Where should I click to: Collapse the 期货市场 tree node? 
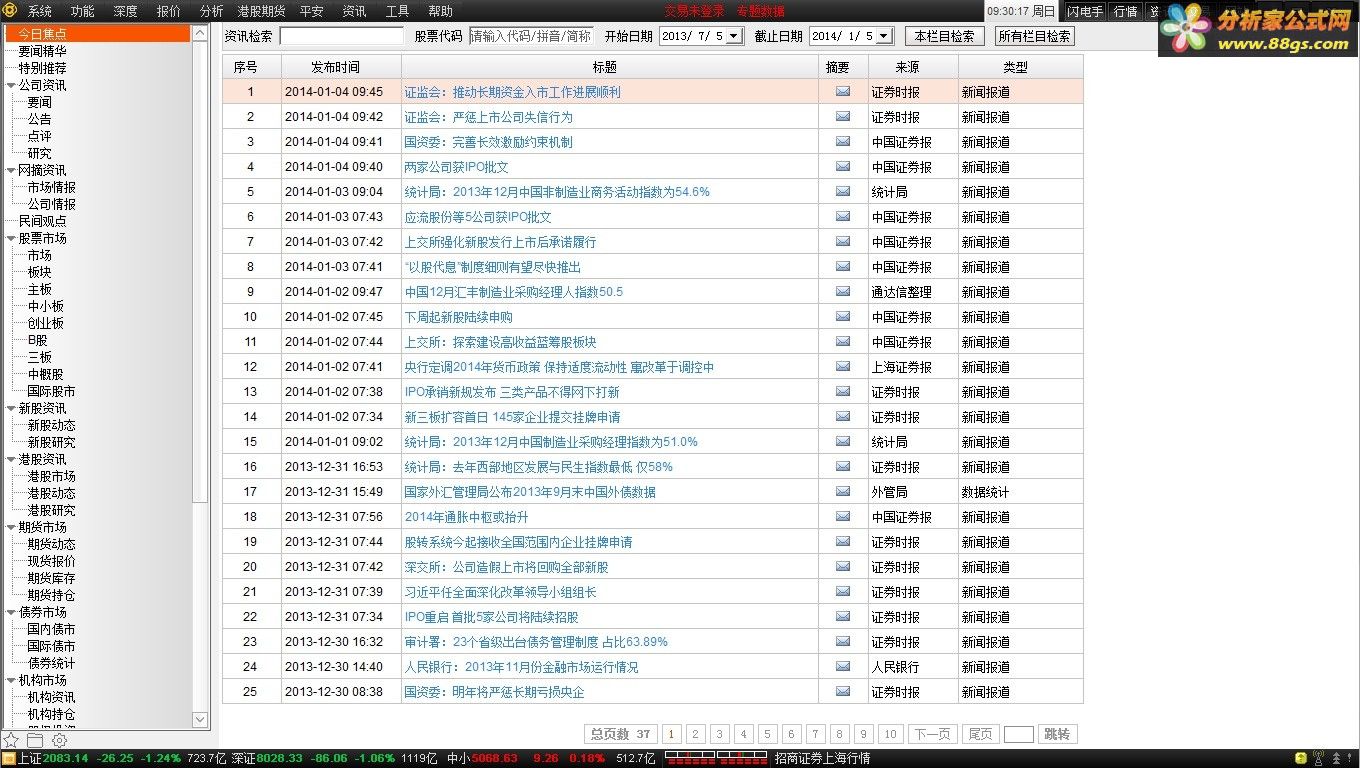[11, 527]
